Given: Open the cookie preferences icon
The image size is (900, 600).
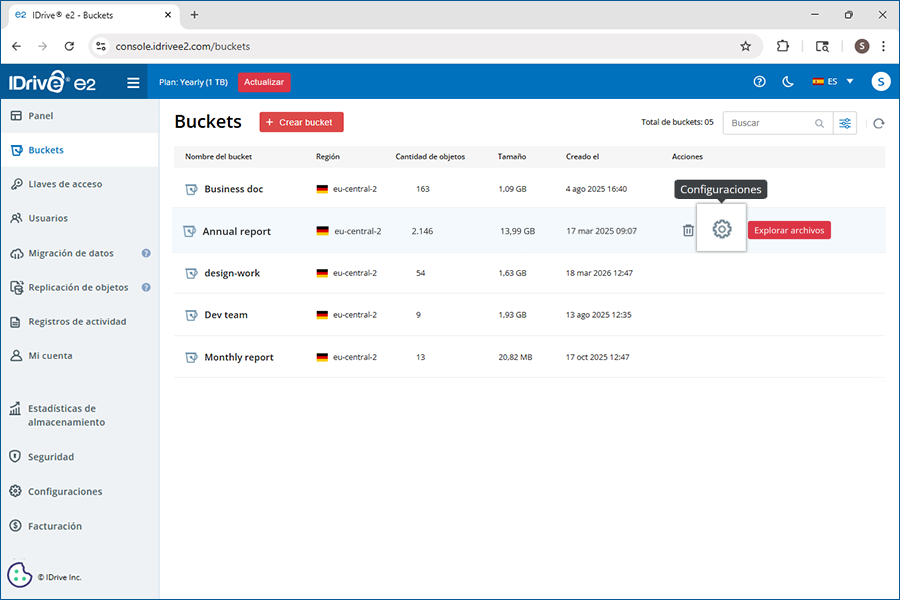Looking at the screenshot, I should point(20,574).
